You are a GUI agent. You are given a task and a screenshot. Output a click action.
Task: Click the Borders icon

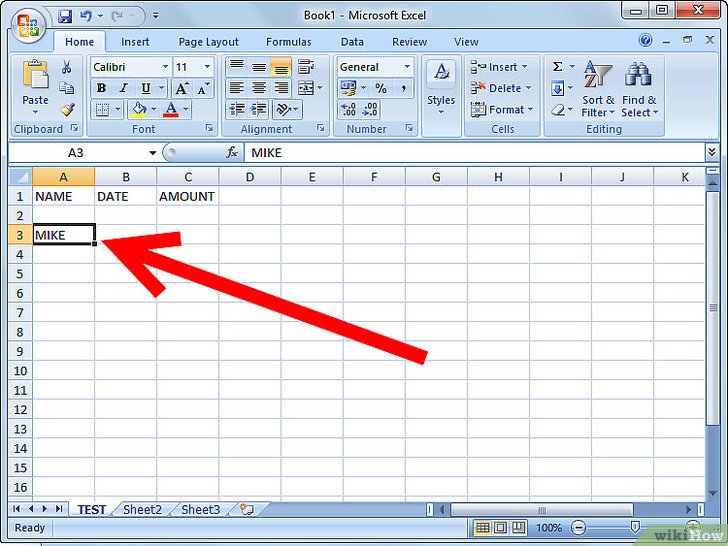pos(102,110)
